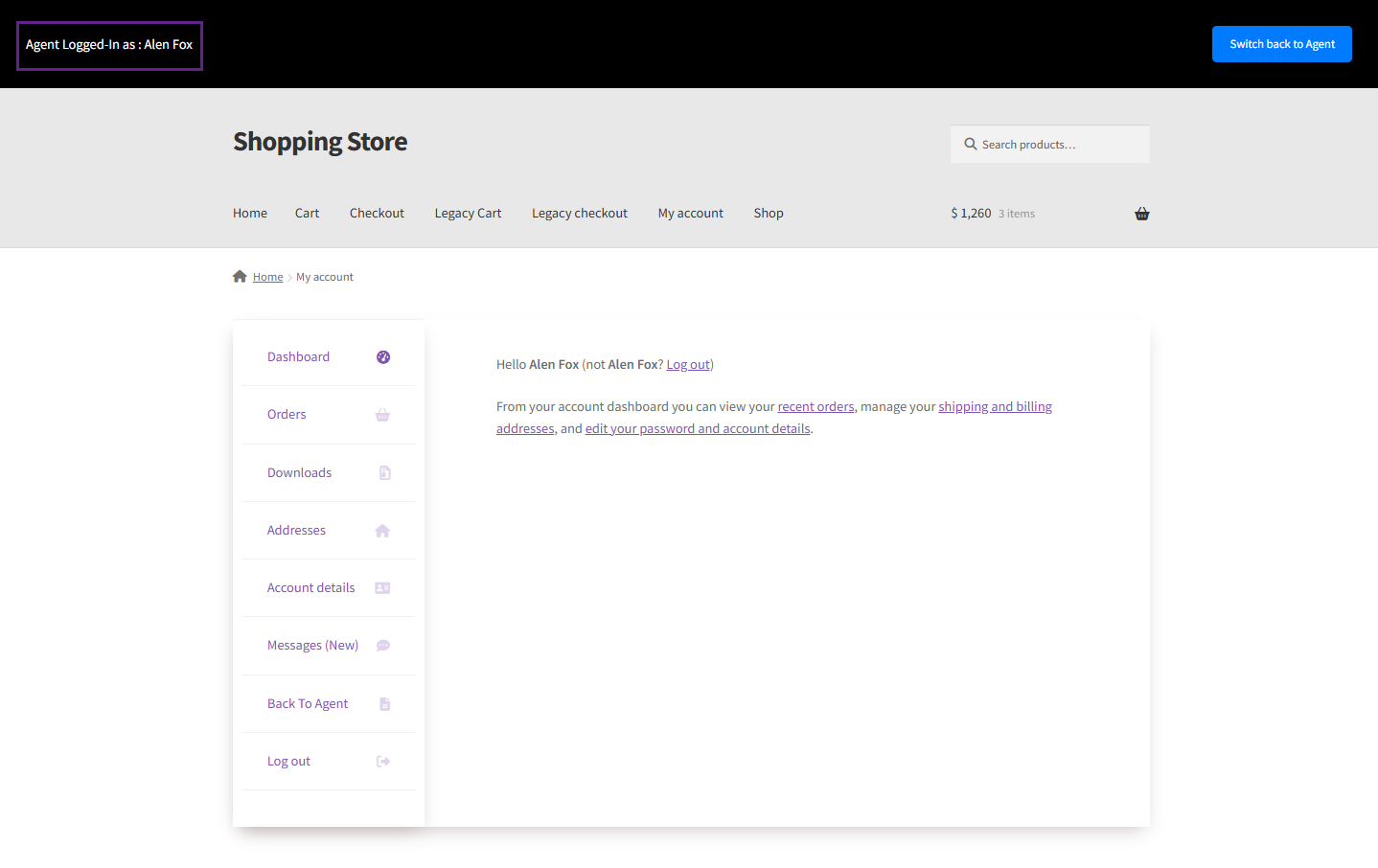Click Switch back to Agent button
Screen dimensions: 1378x868
1282,44
